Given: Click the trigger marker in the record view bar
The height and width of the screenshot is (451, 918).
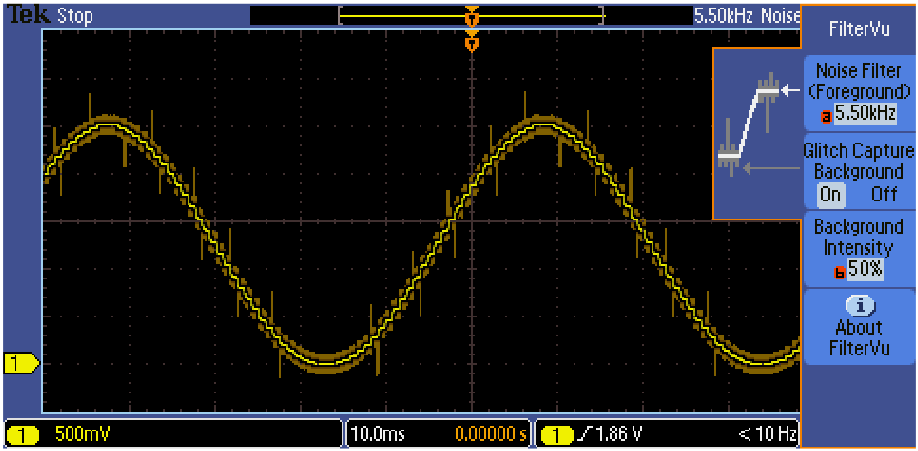Looking at the screenshot, I should [472, 17].
